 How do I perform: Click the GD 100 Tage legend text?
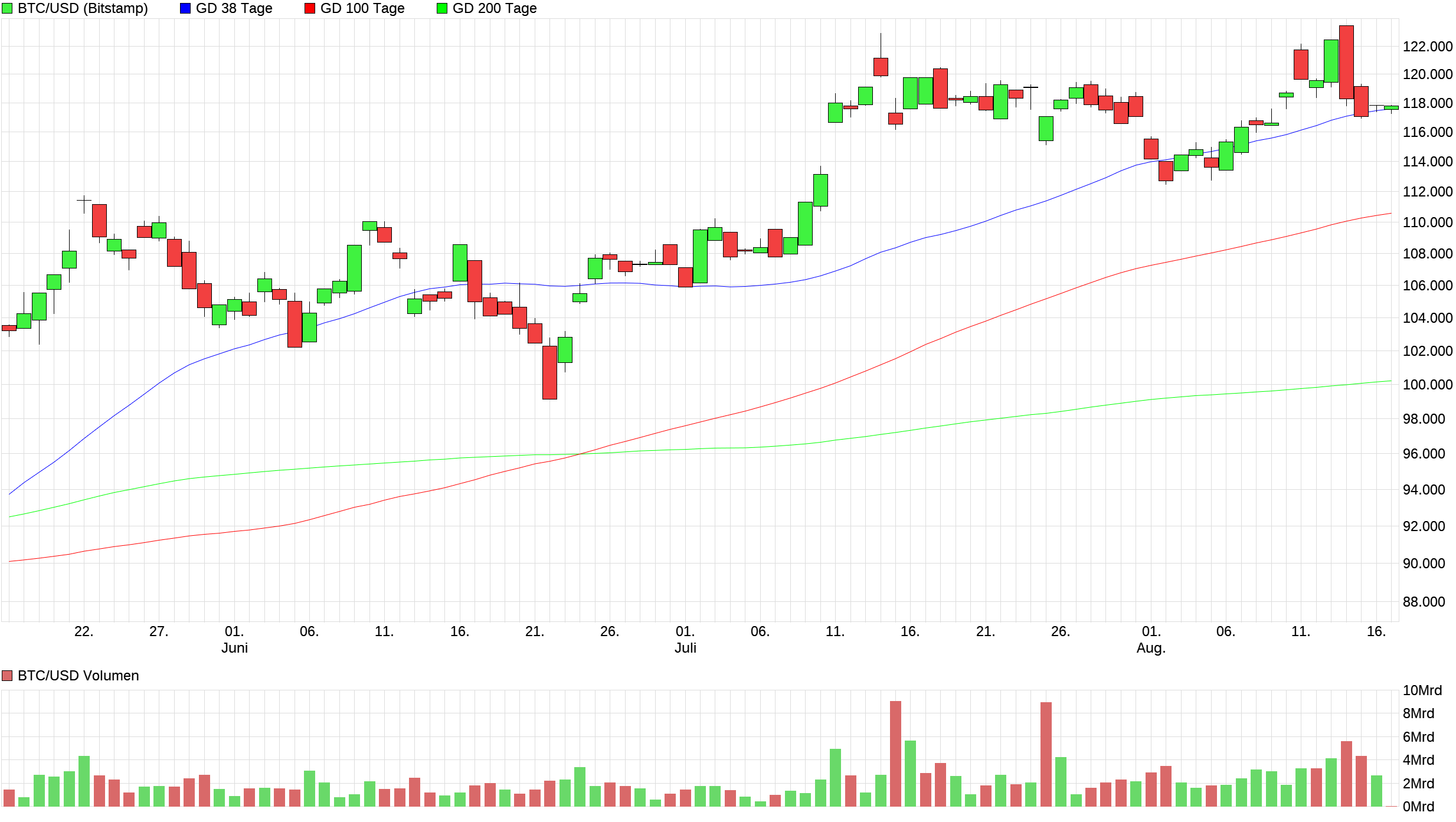tap(362, 8)
